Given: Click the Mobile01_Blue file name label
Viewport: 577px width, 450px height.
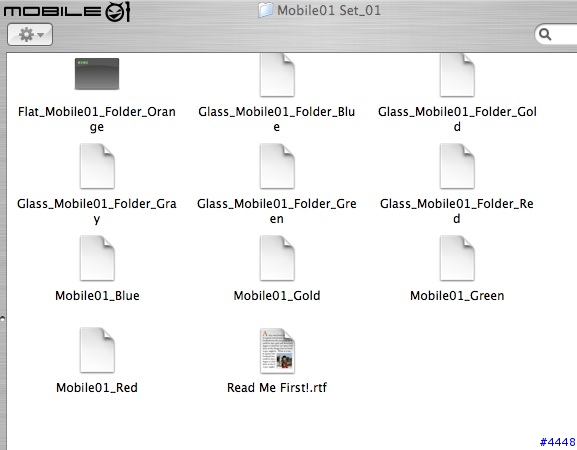Looking at the screenshot, I should (97, 296).
